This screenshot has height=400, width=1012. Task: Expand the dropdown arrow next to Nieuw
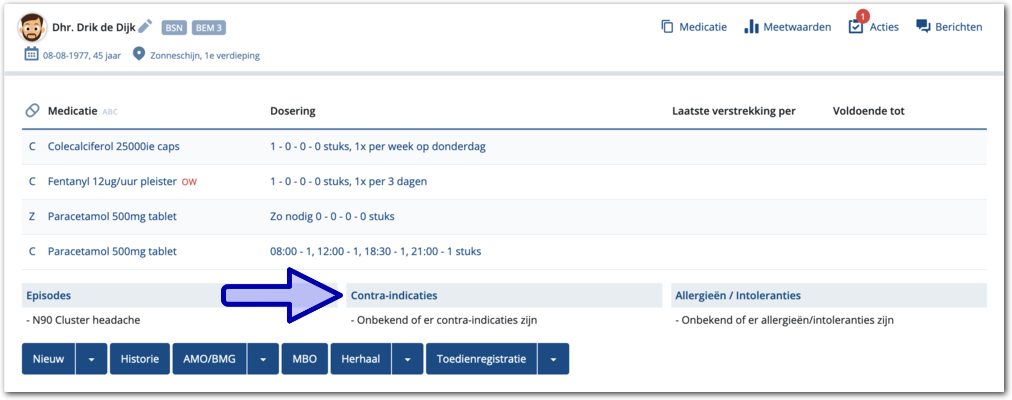point(91,359)
